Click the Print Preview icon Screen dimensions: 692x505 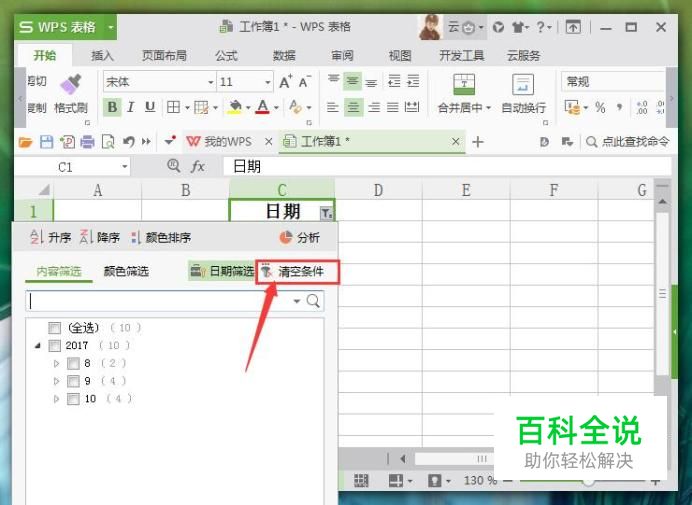click(x=108, y=142)
